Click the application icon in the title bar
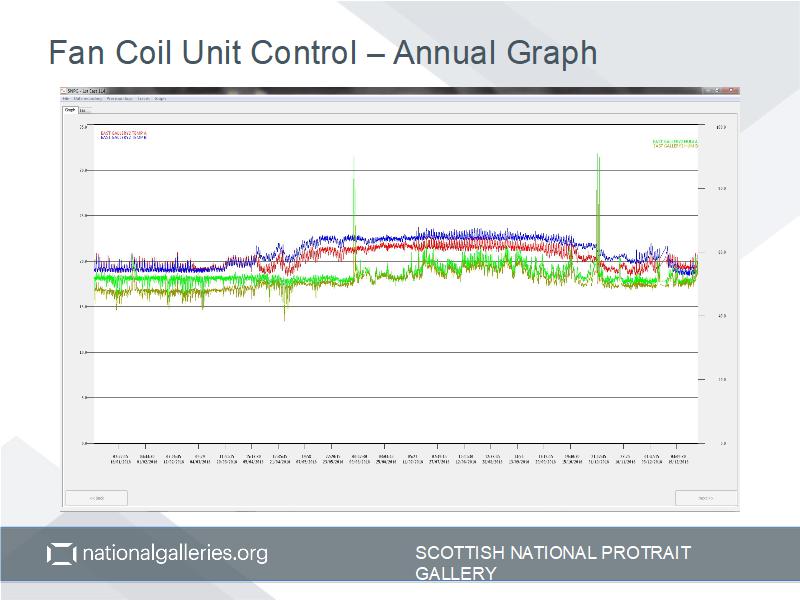800x600 pixels. pos(65,91)
